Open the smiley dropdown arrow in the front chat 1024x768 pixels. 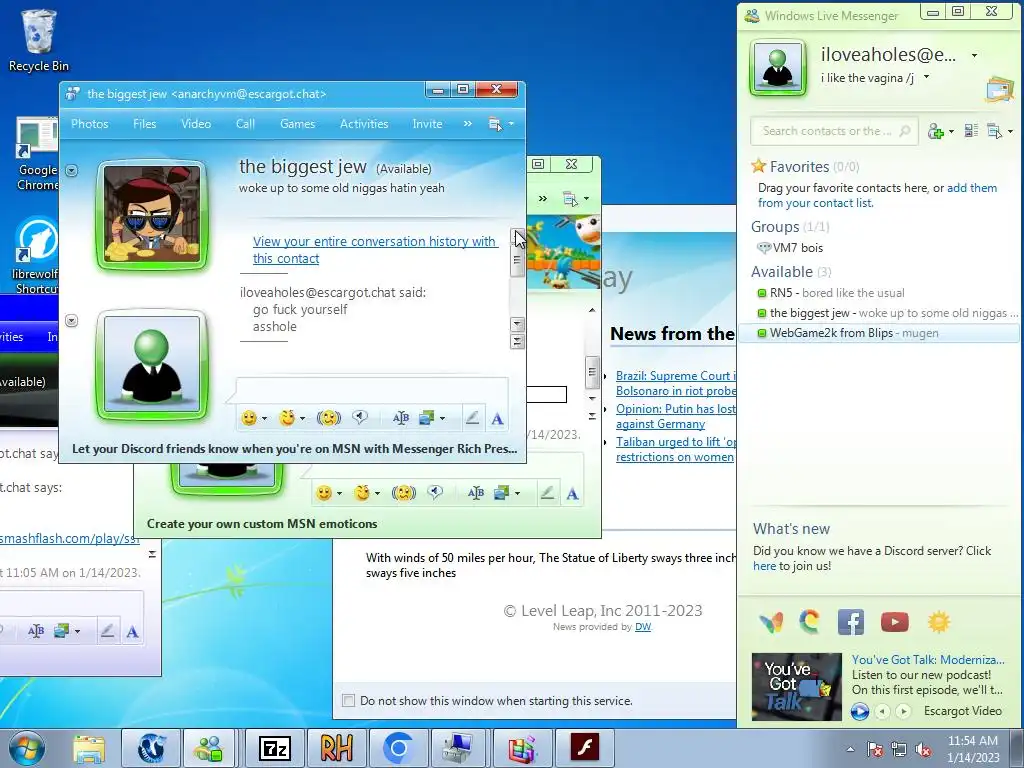[265, 419]
